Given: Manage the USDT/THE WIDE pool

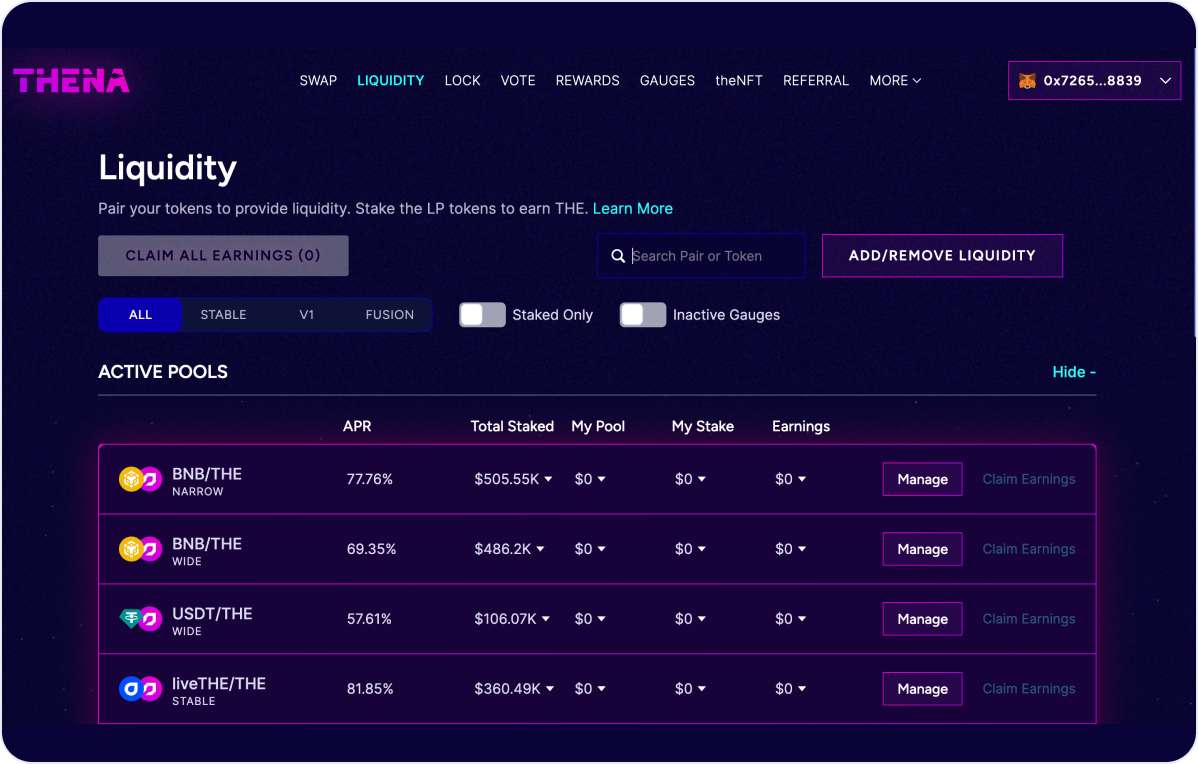Looking at the screenshot, I should [922, 619].
